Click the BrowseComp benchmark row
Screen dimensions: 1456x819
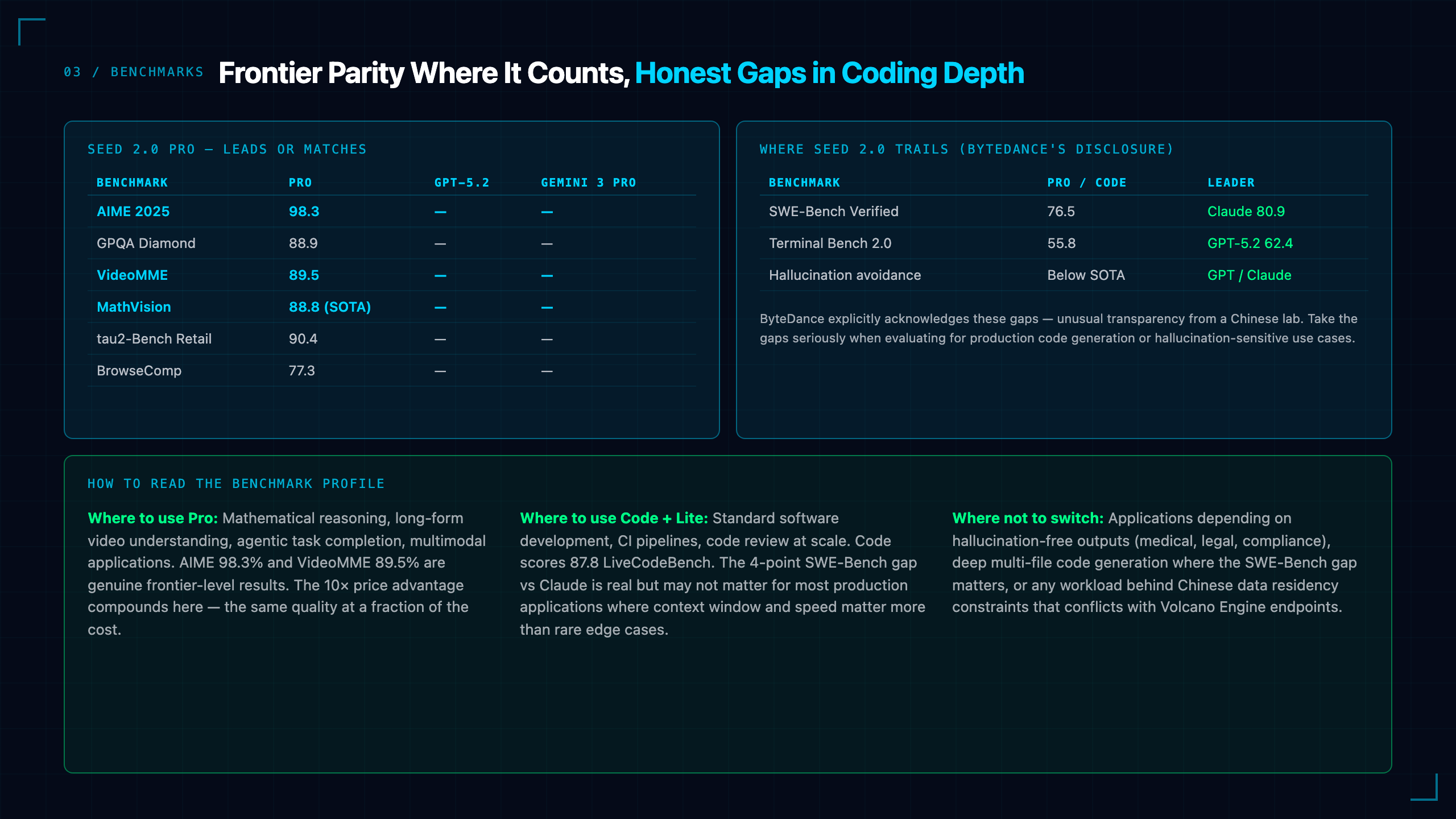[x=392, y=371]
